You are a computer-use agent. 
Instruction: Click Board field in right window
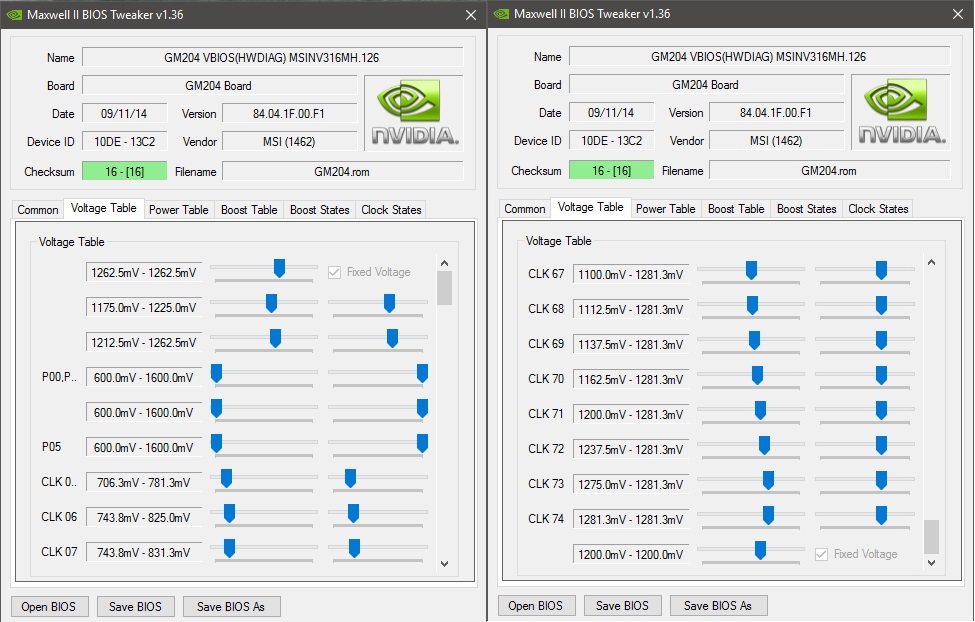[x=706, y=85]
